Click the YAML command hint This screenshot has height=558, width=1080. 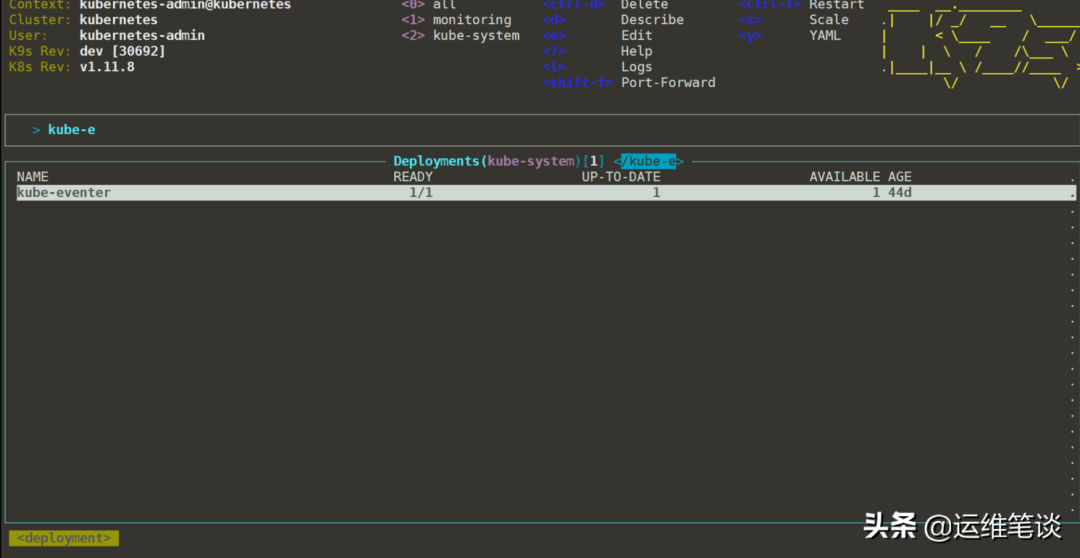824,36
